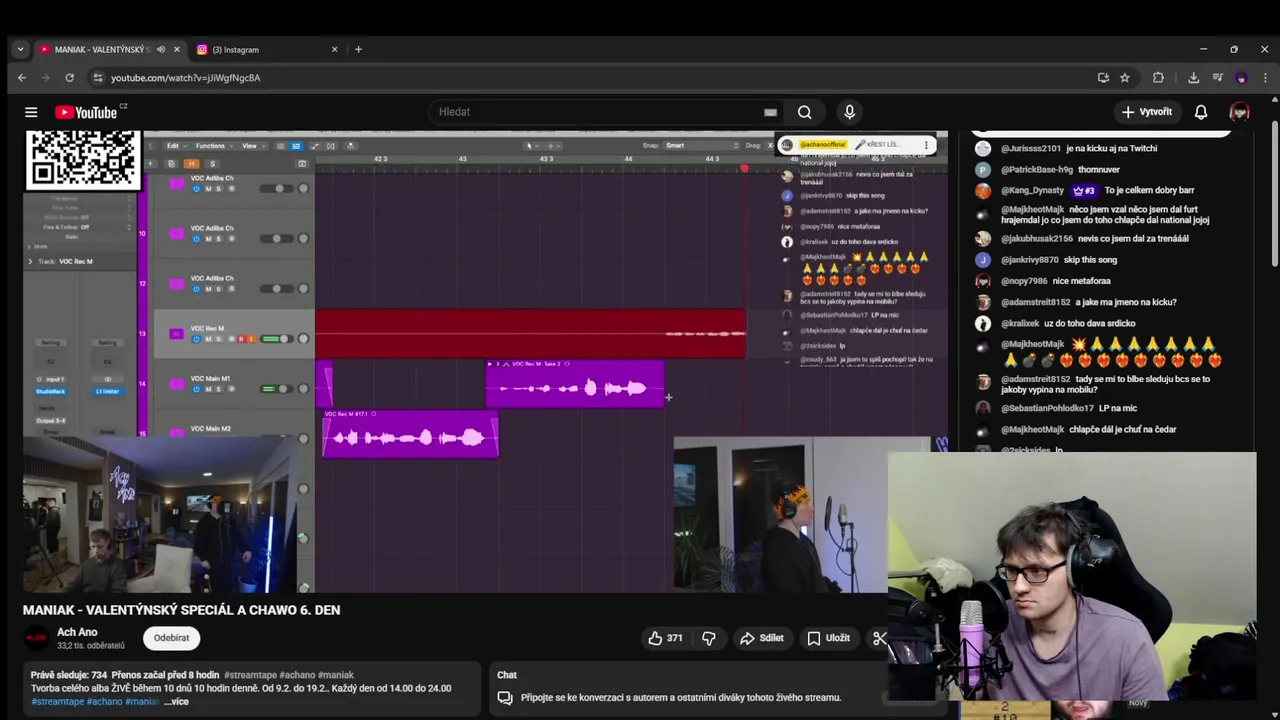This screenshot has height=720, width=1280.
Task: Open pinned chat message options dots
Action: click(x=926, y=145)
